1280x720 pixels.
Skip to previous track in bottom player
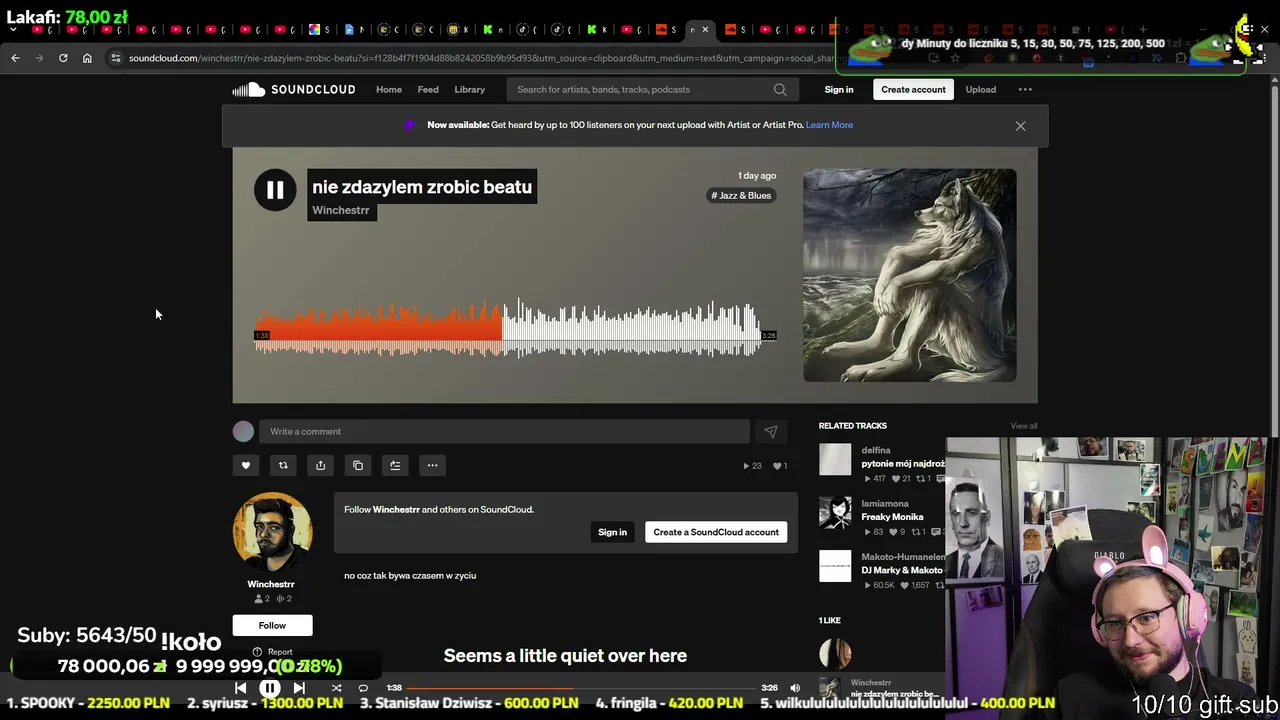(241, 688)
